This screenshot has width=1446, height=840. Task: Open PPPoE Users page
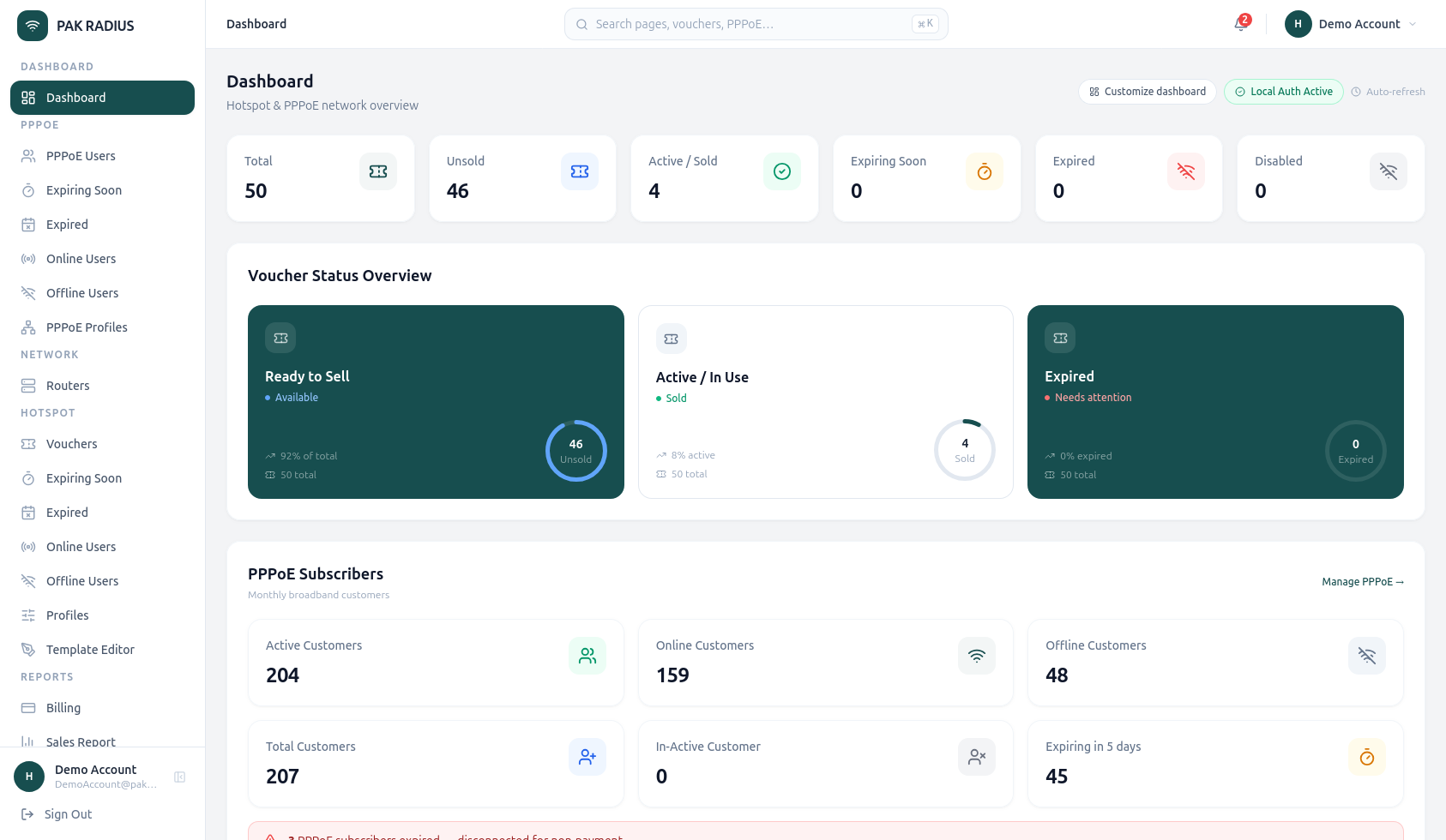click(102, 156)
